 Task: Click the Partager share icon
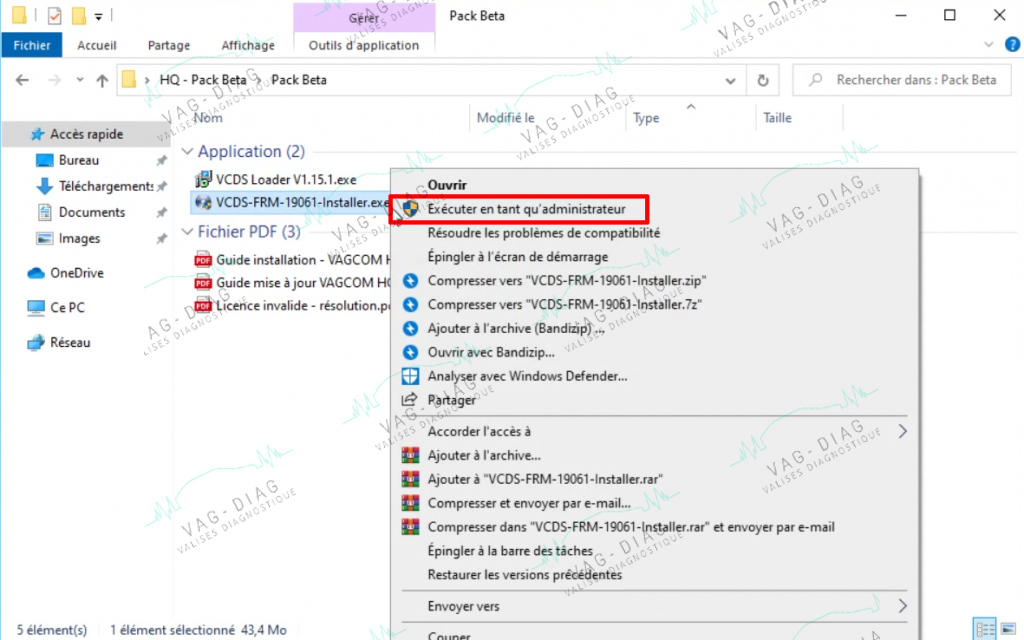coord(409,400)
